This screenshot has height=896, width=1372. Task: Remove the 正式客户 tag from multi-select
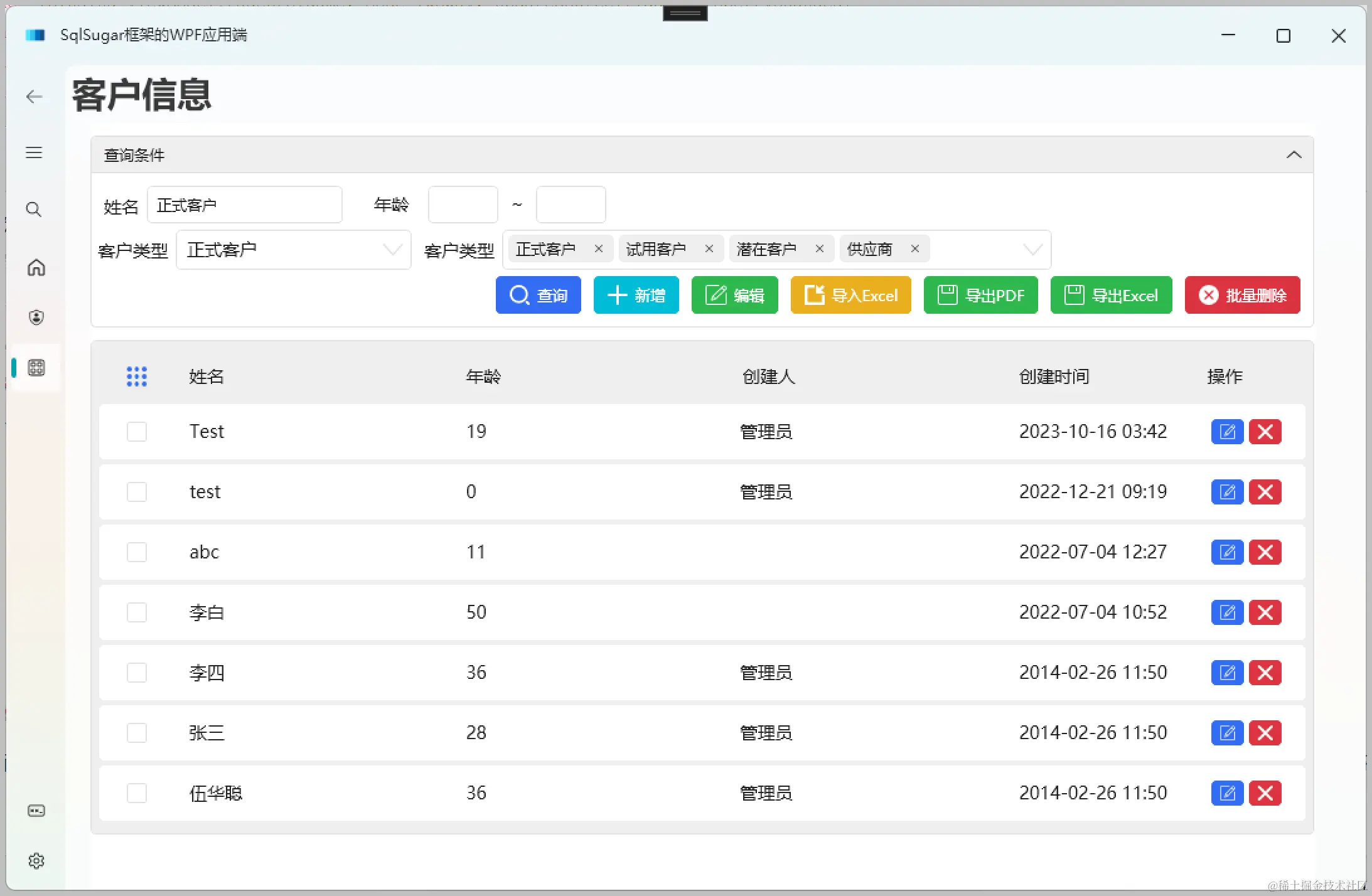pyautogui.click(x=599, y=249)
